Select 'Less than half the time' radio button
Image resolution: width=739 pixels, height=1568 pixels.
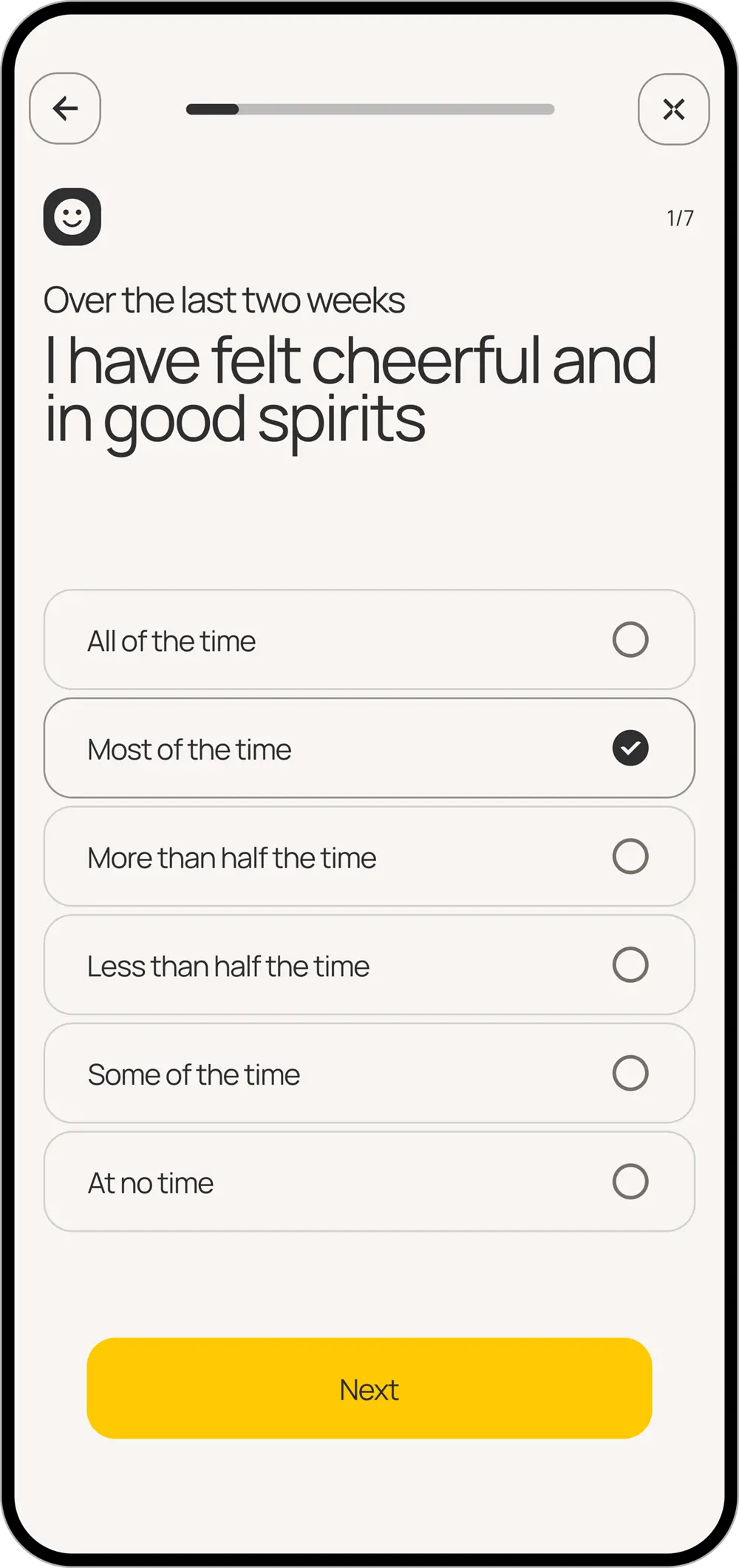pyautogui.click(x=630, y=965)
